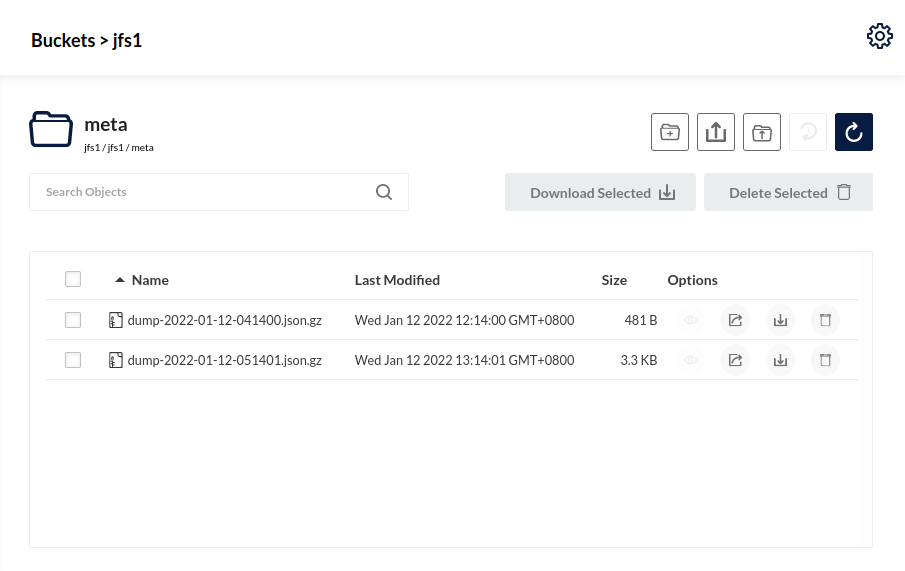Download dump-2022-01-12-051401.json.gz via row icon
The width and height of the screenshot is (905, 571).
click(780, 360)
